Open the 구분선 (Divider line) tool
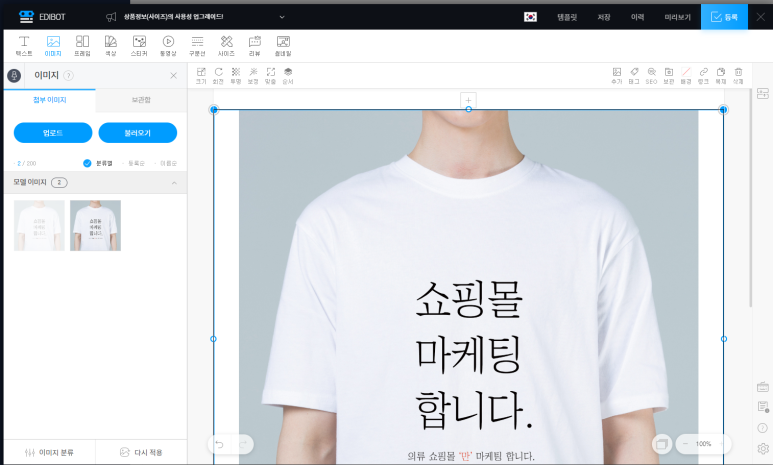This screenshot has height=465, width=773. [x=197, y=46]
